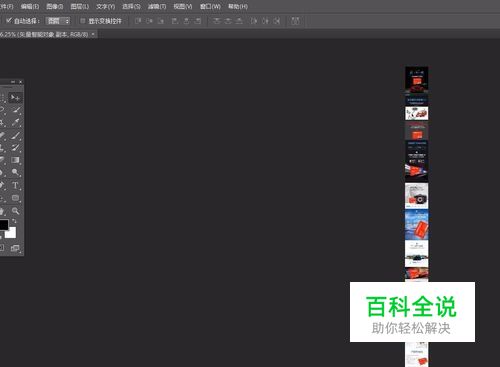Open the 视图(V) menu

point(183,6)
